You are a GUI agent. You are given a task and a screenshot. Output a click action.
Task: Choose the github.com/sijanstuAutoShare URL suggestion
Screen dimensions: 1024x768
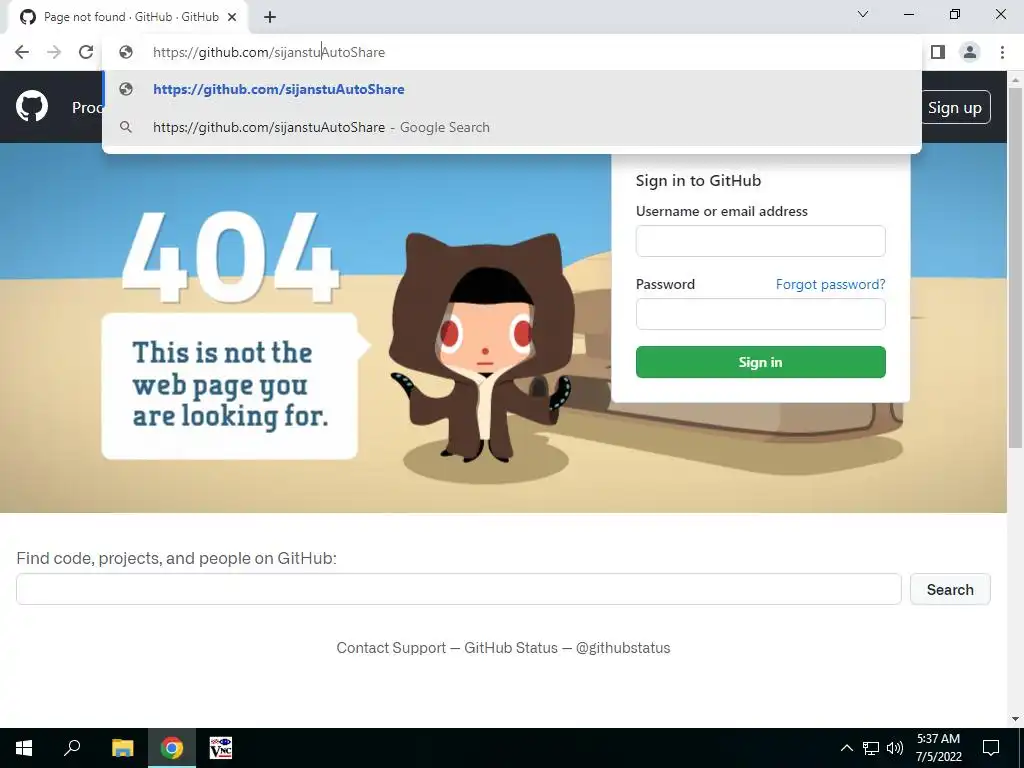click(x=512, y=89)
